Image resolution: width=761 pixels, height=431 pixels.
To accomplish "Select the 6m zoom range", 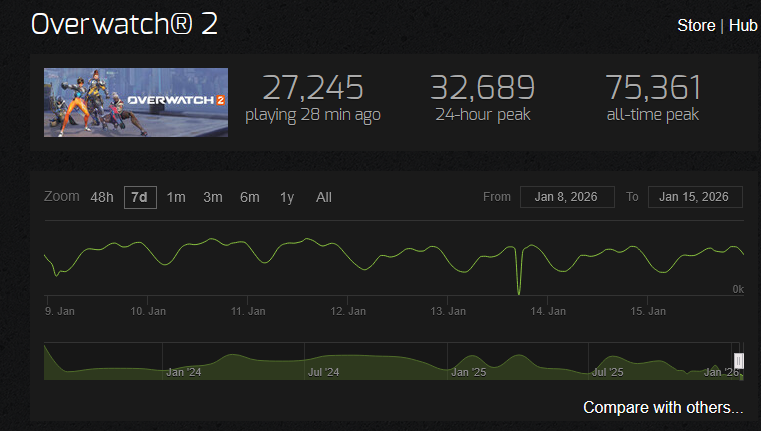I will 249,197.
